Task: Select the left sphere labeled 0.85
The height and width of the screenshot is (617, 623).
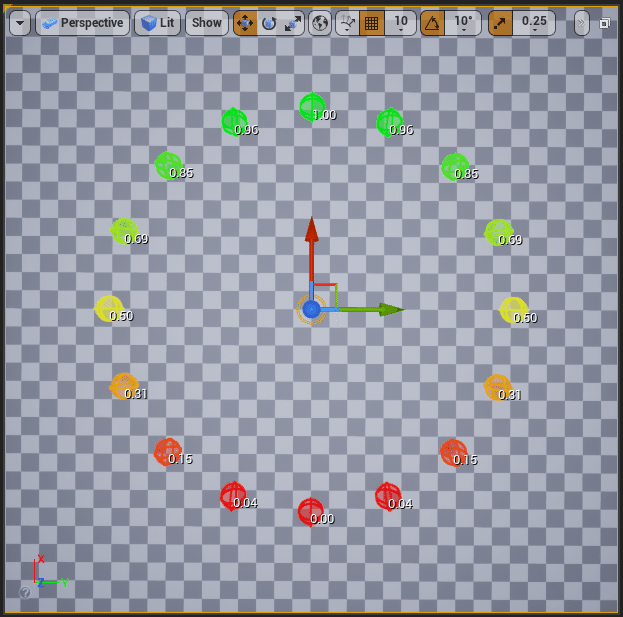Action: (168, 165)
